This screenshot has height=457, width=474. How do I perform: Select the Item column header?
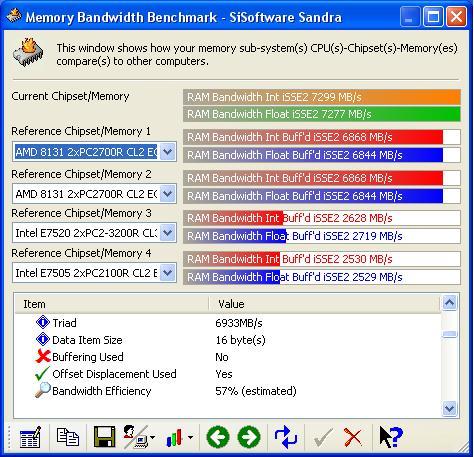pyautogui.click(x=112, y=304)
